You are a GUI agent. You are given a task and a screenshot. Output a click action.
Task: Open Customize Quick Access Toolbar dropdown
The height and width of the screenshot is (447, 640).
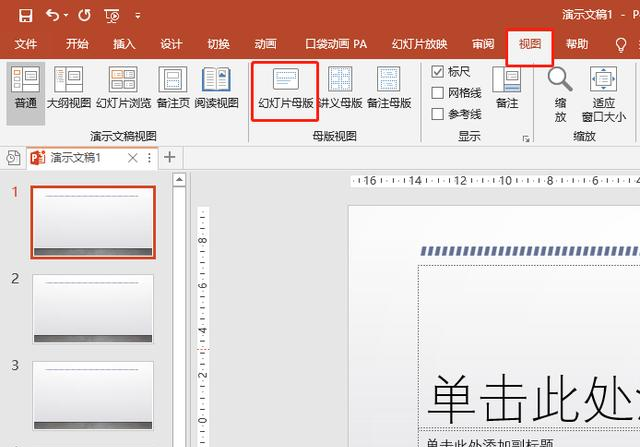(138, 16)
